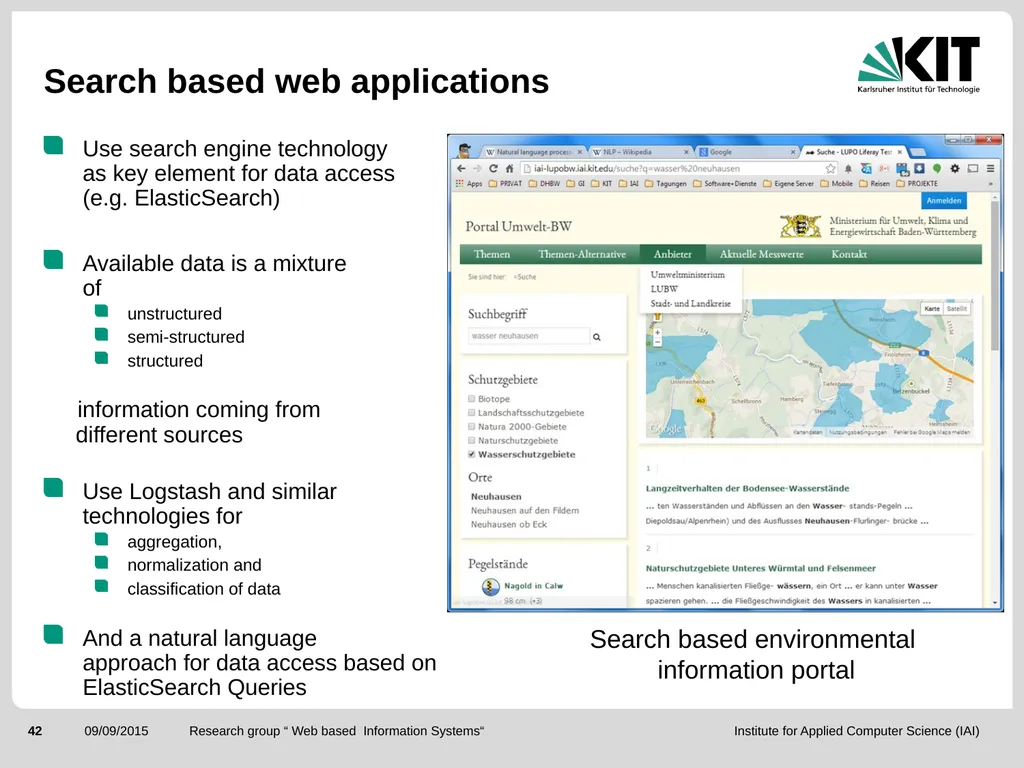1024x768 pixels.
Task: Click the Suchbegriff search input field
Action: pos(528,336)
